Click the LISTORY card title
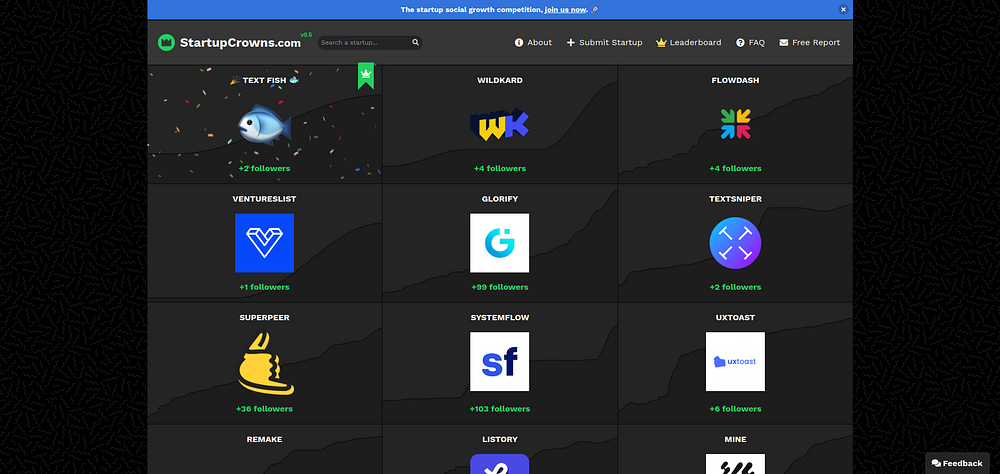The image size is (1000, 474). point(500,440)
